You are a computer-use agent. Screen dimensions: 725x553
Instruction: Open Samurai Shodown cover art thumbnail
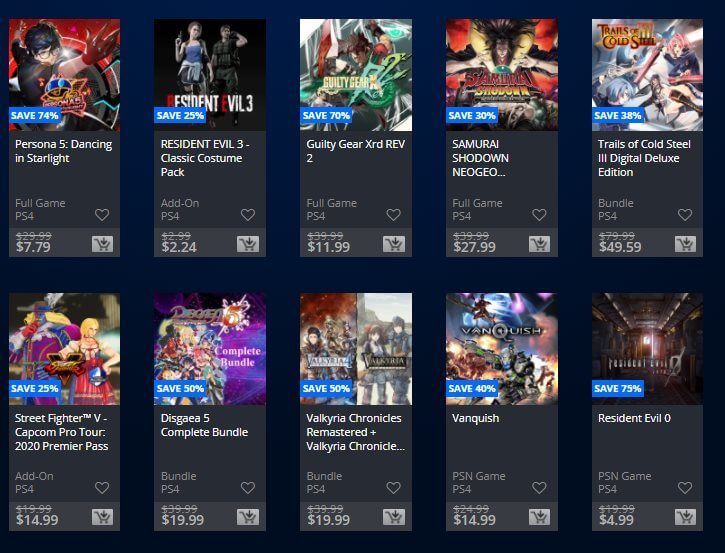[x=502, y=75]
